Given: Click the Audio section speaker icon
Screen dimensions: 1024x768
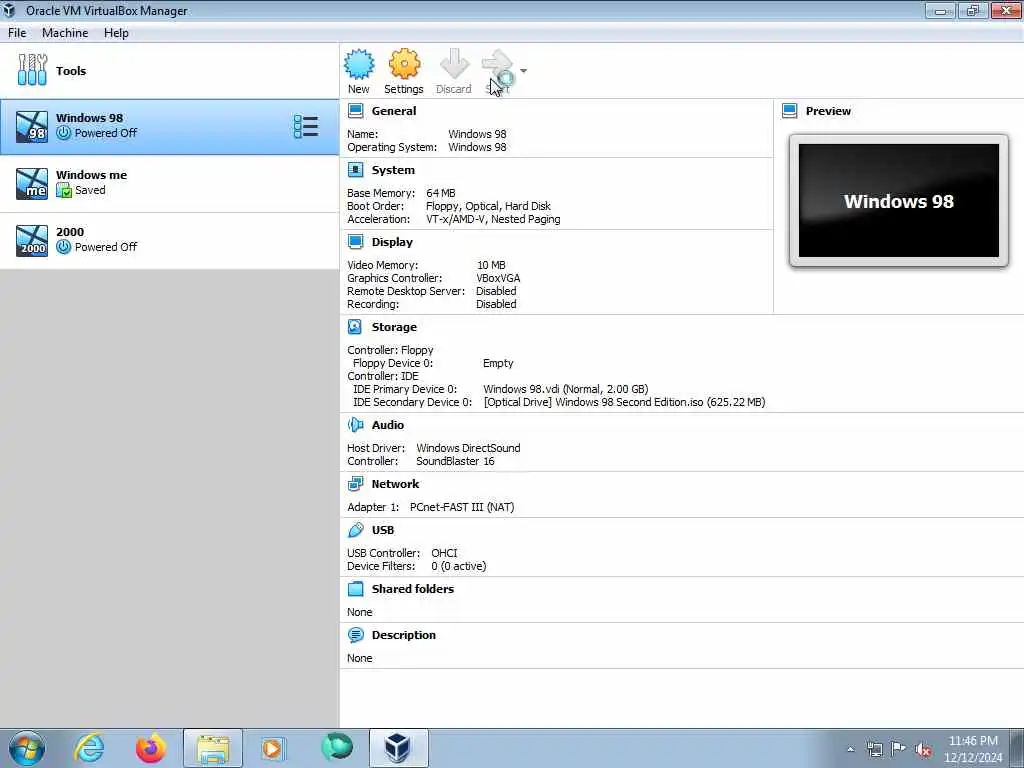Looking at the screenshot, I should pos(355,425).
